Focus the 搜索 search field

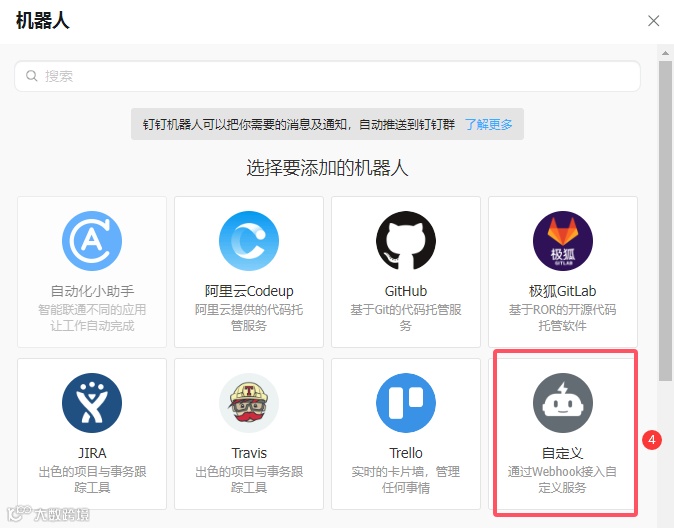click(328, 76)
